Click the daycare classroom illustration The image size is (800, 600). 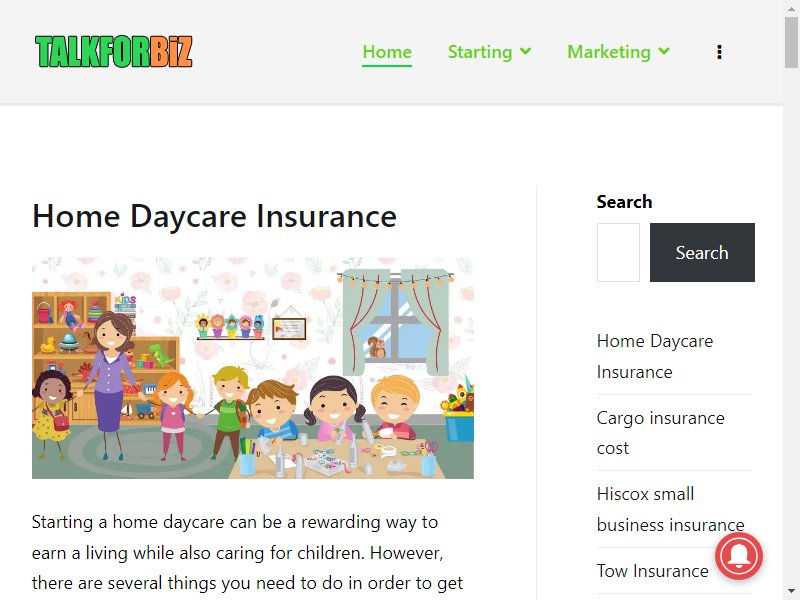[253, 368]
